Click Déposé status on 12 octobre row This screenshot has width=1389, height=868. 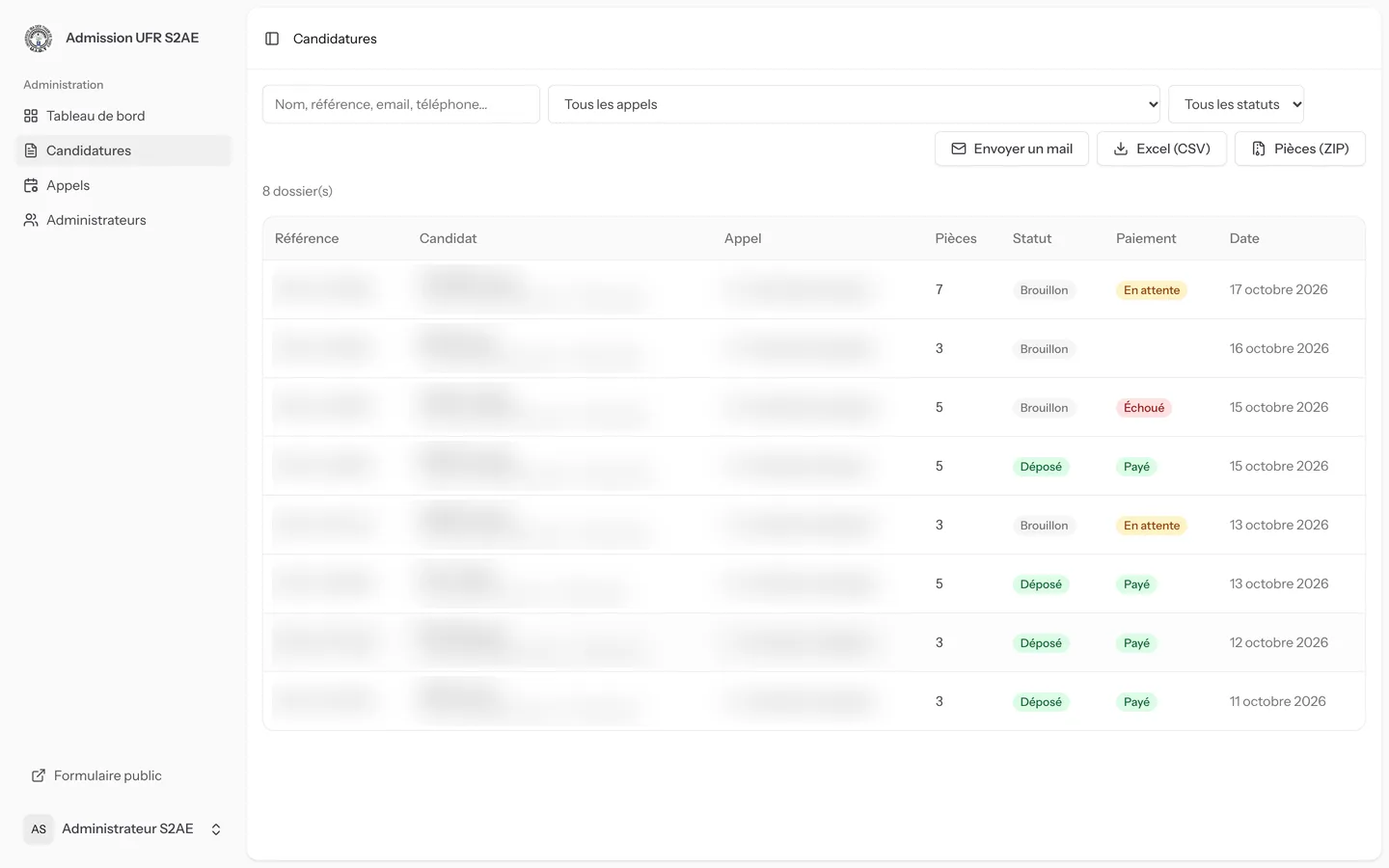(1041, 643)
